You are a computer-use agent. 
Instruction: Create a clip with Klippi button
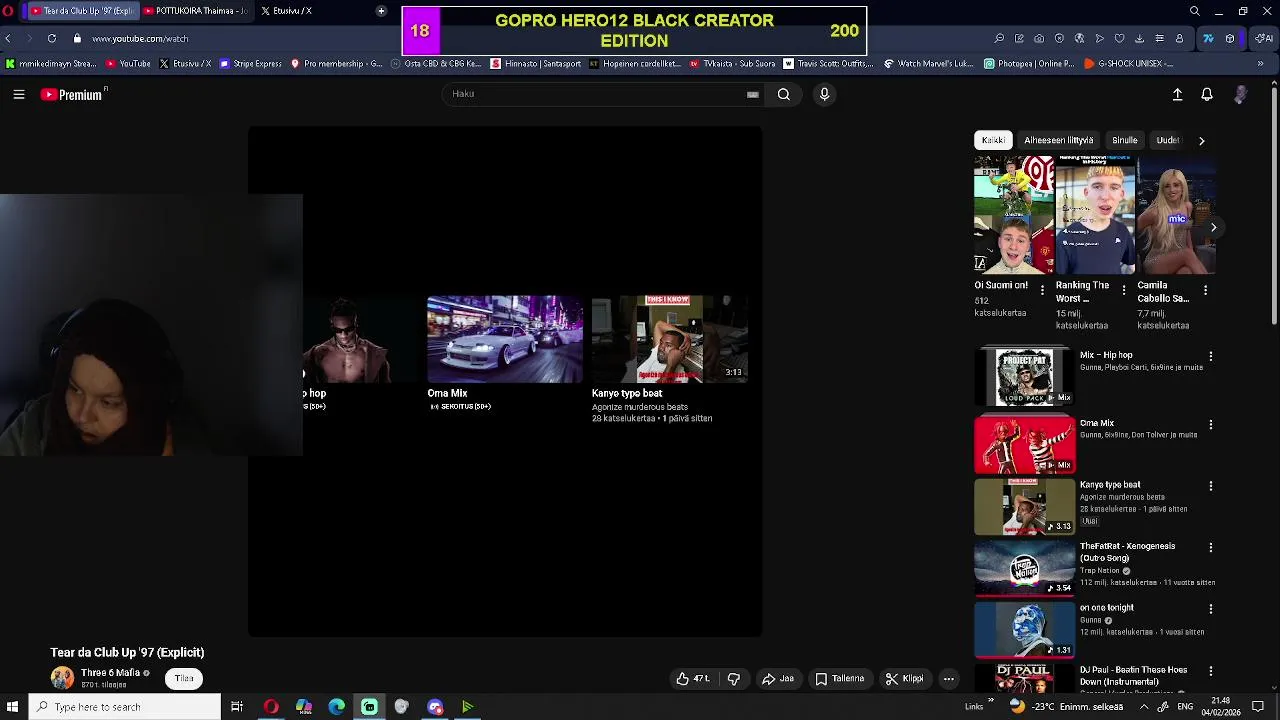(905, 678)
